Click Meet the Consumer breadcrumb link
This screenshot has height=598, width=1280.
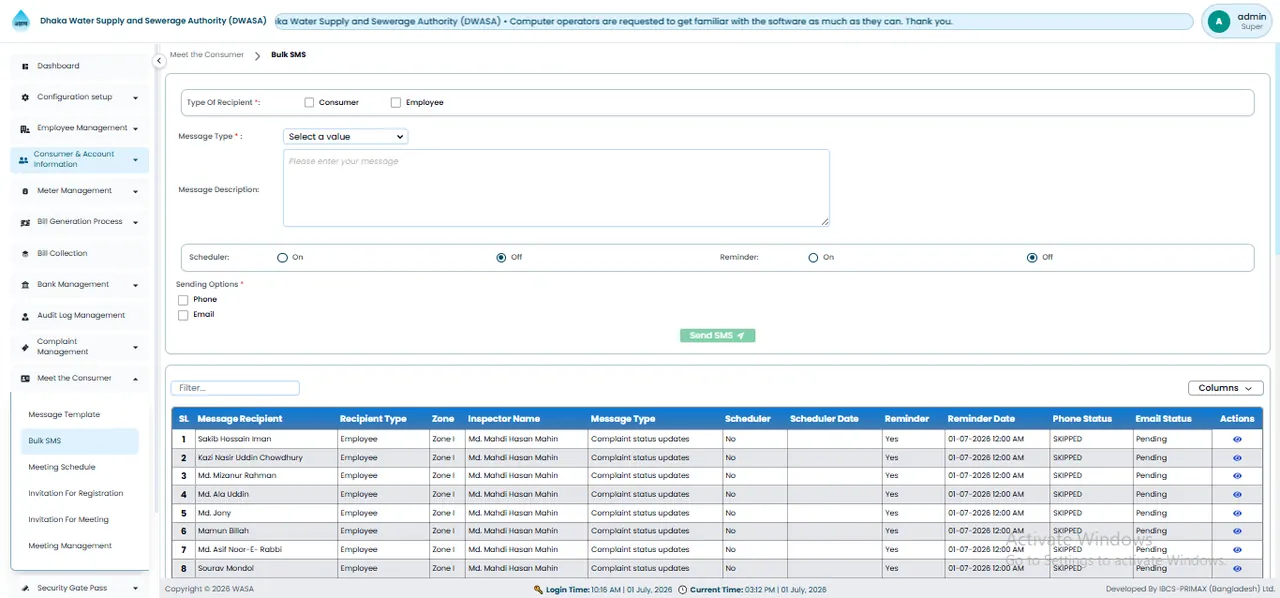click(x=206, y=55)
